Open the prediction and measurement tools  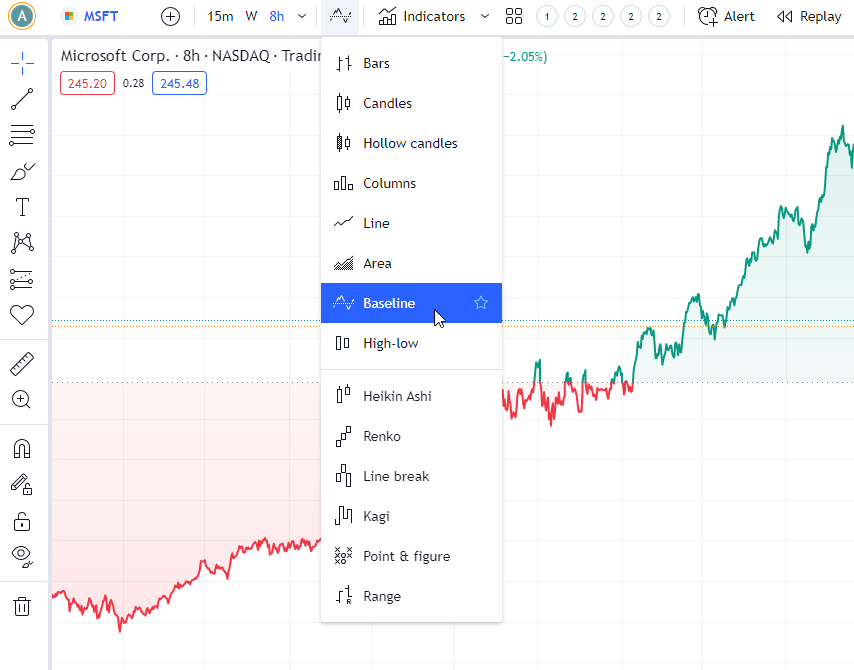point(22,279)
